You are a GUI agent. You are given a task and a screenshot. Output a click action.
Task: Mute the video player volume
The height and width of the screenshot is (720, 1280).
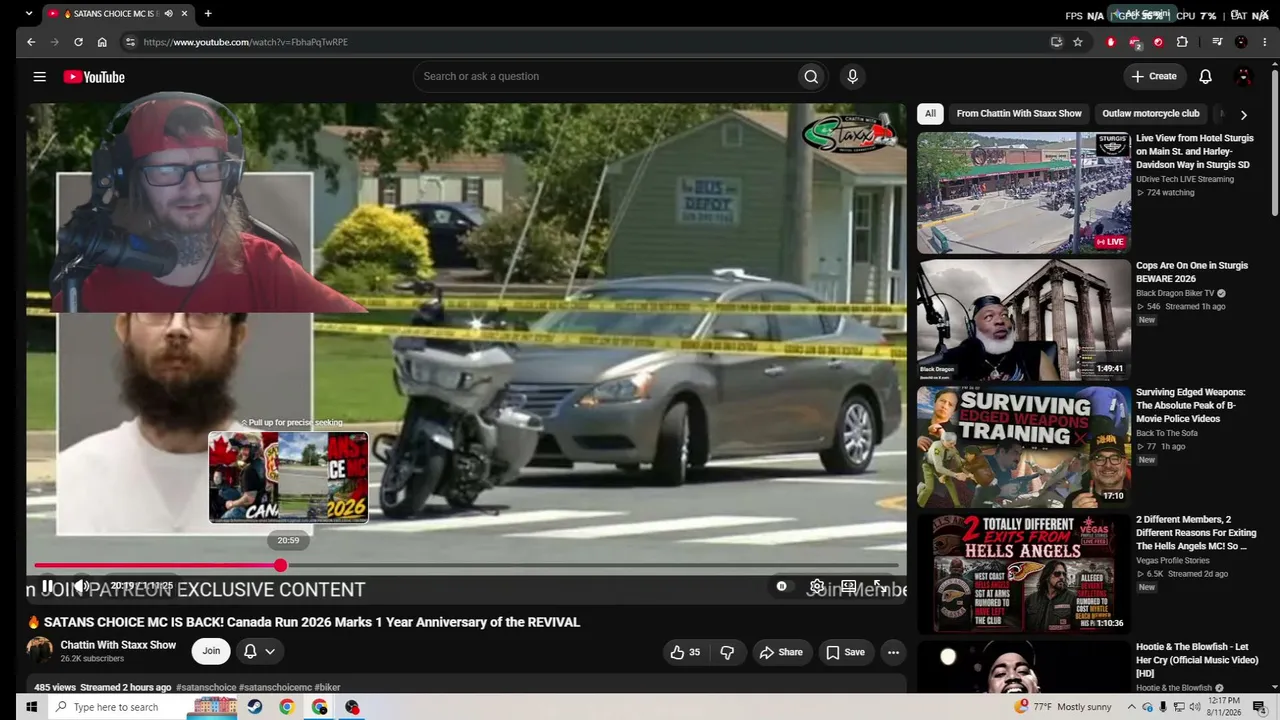(x=82, y=586)
